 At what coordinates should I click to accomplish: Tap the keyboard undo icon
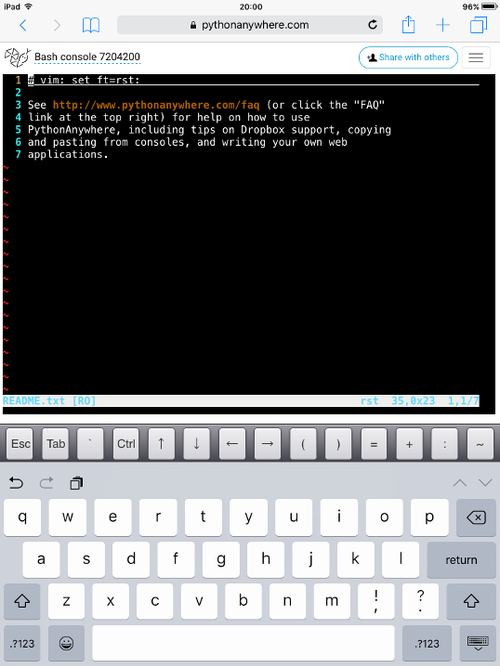click(x=16, y=483)
